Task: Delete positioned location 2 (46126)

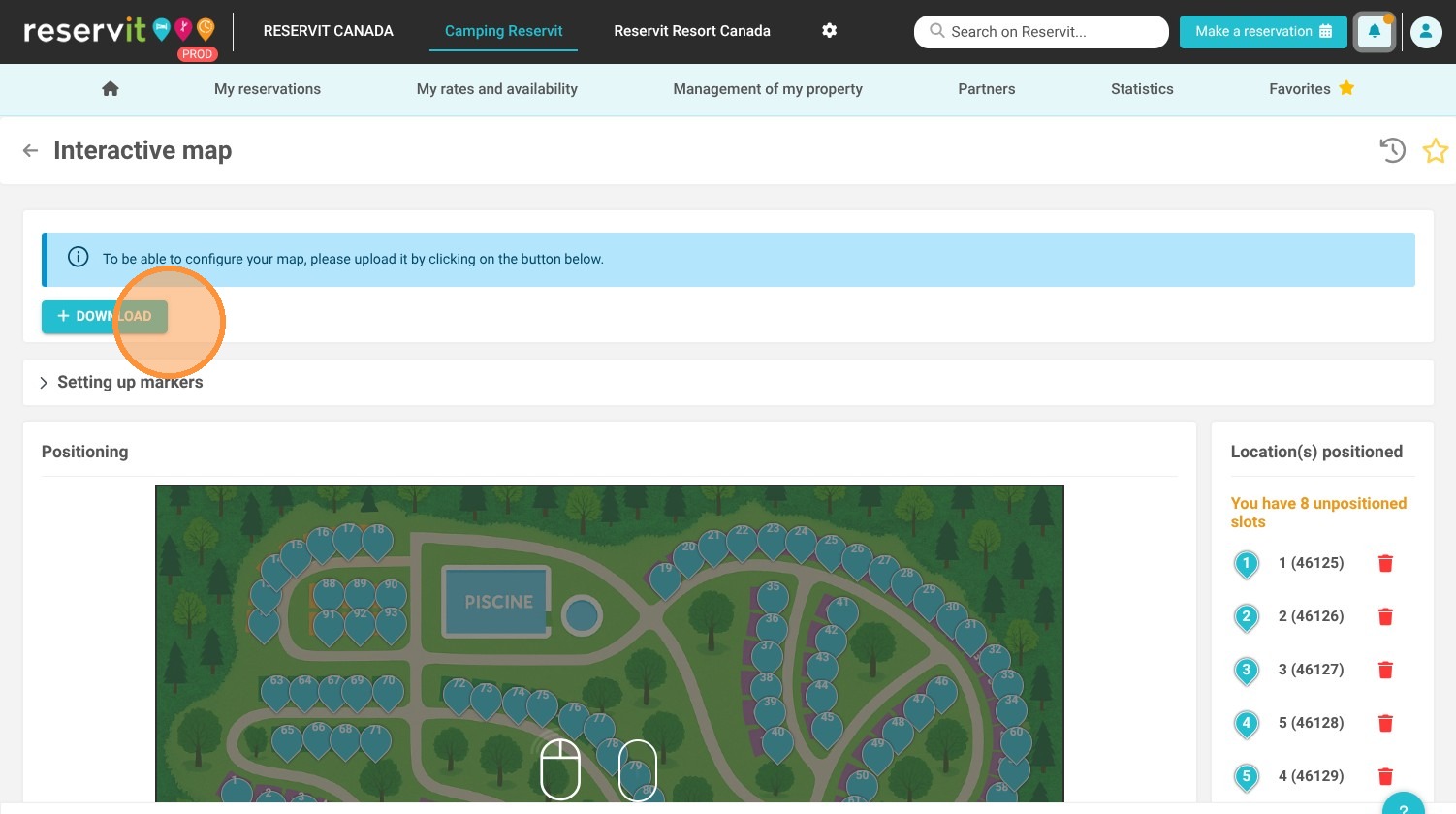Action: (1385, 616)
